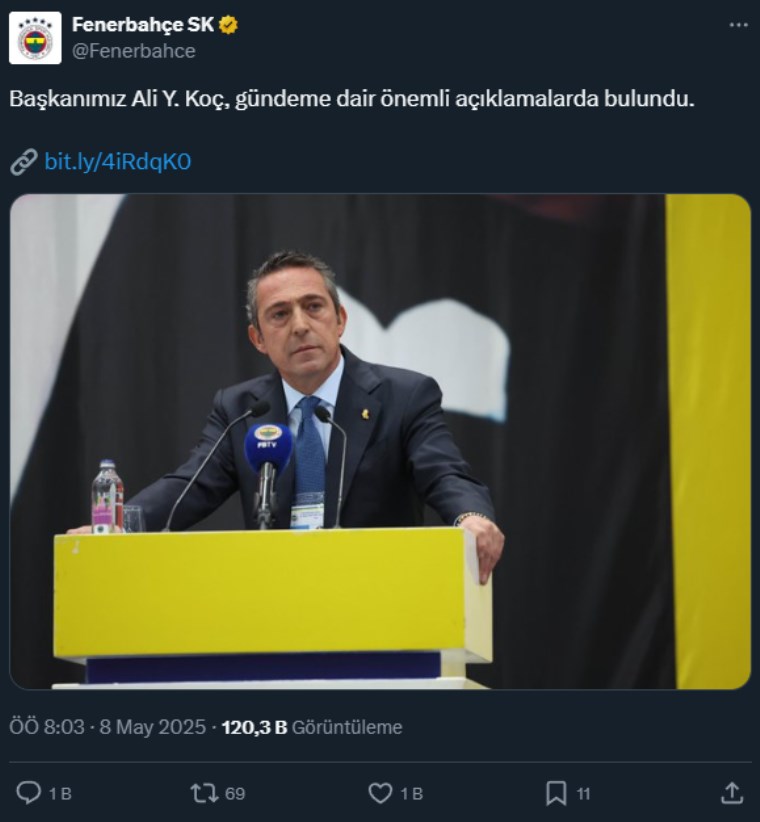Open the podium photo in the tweet
Image resolution: width=760 pixels, height=822 pixels.
pos(380,441)
